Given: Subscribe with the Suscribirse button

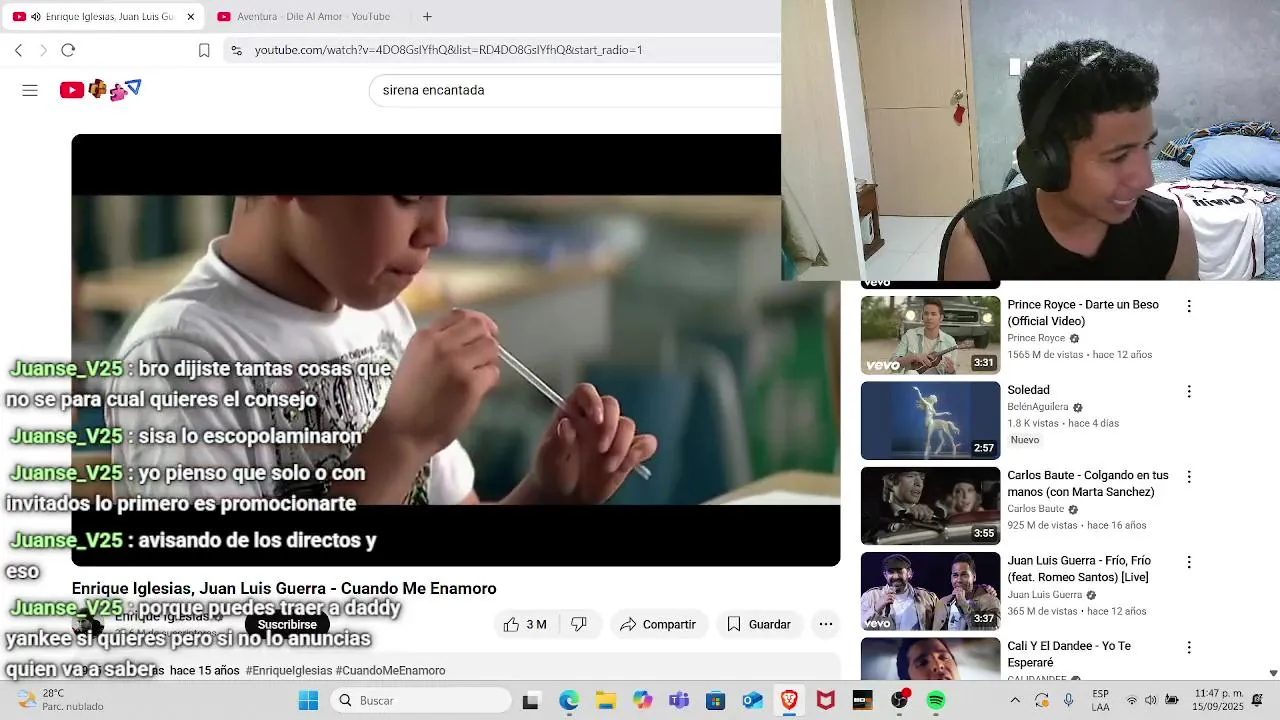Looking at the screenshot, I should pos(287,624).
